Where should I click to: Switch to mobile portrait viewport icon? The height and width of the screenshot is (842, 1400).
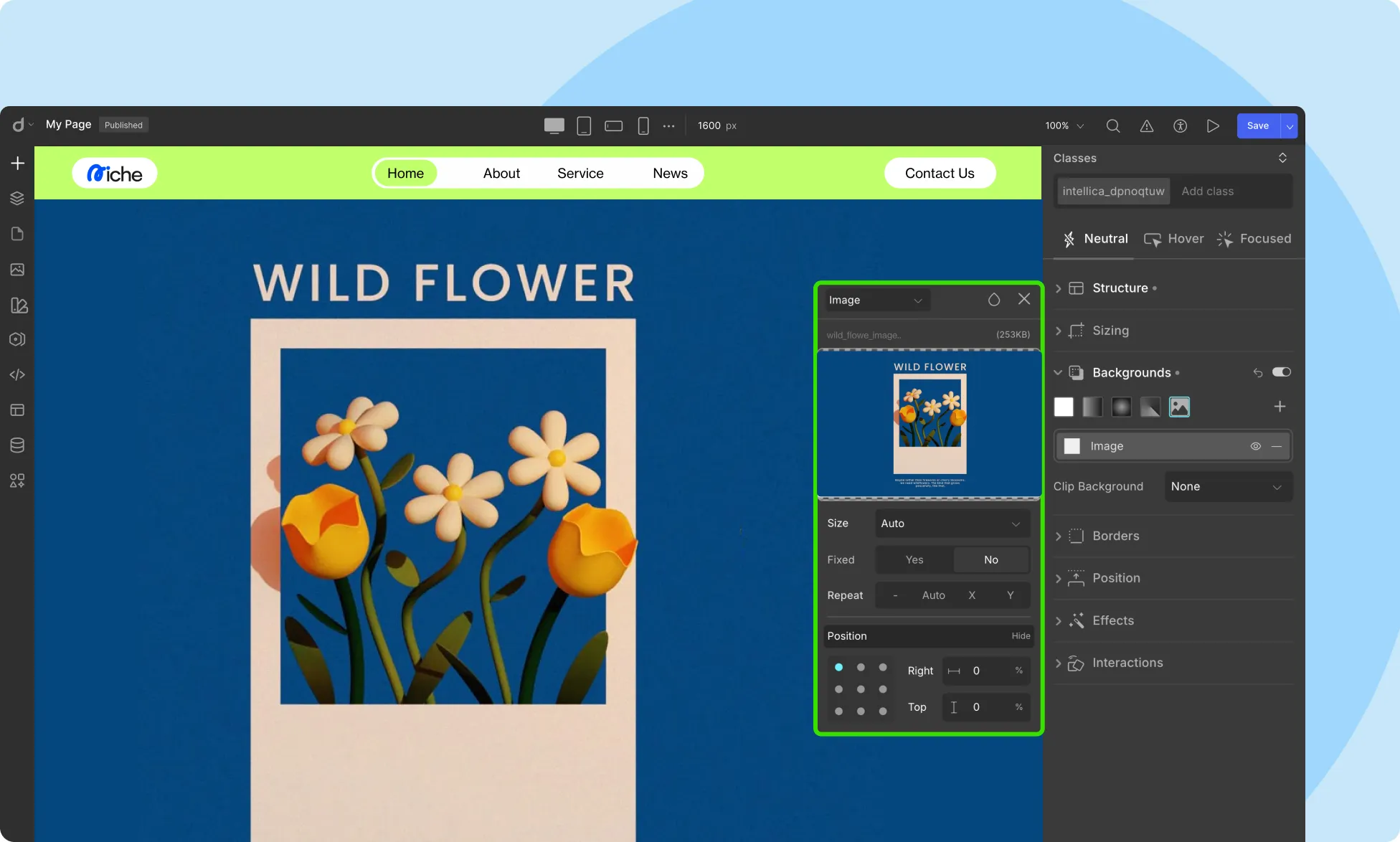pos(643,126)
